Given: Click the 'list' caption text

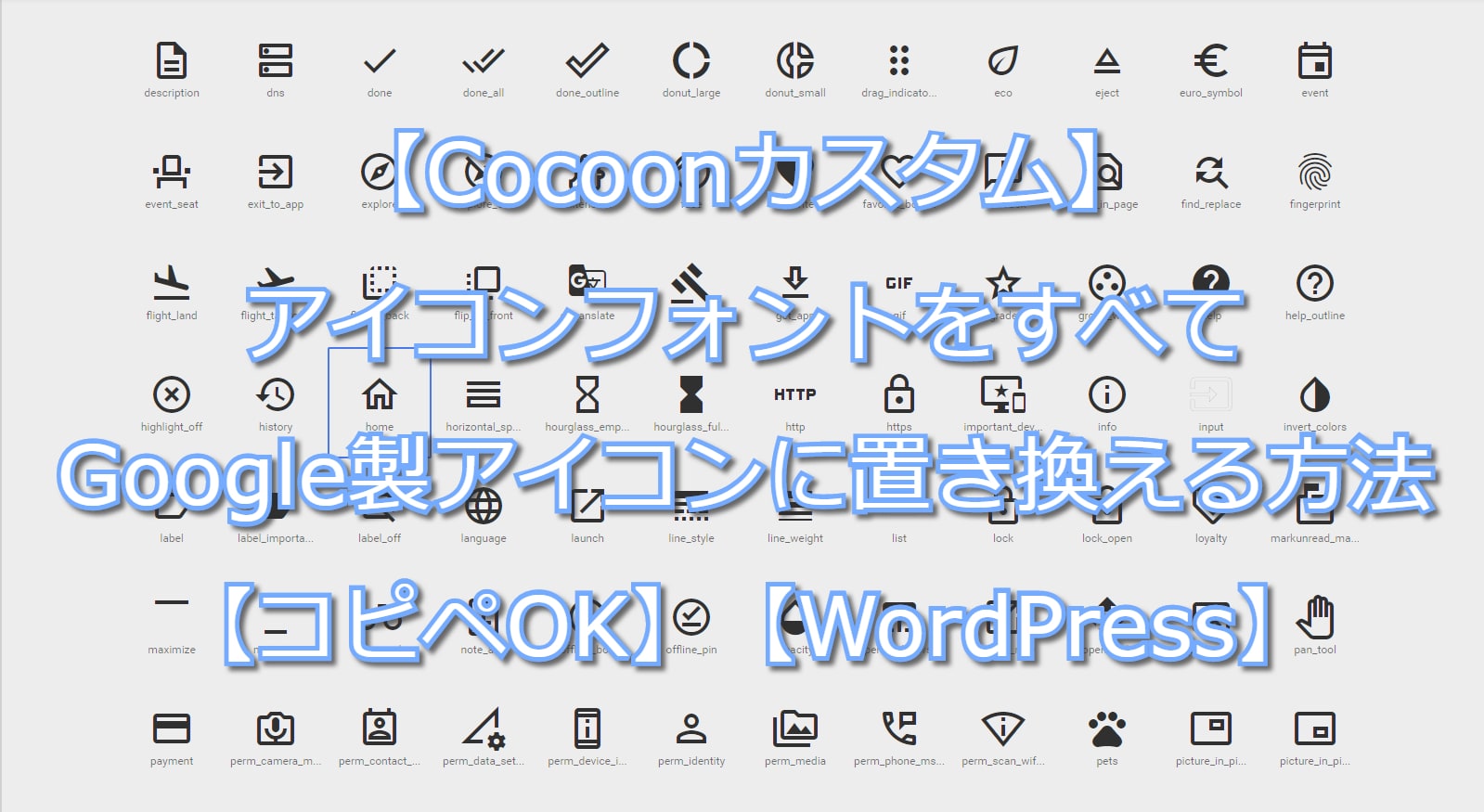Looking at the screenshot, I should [x=899, y=538].
